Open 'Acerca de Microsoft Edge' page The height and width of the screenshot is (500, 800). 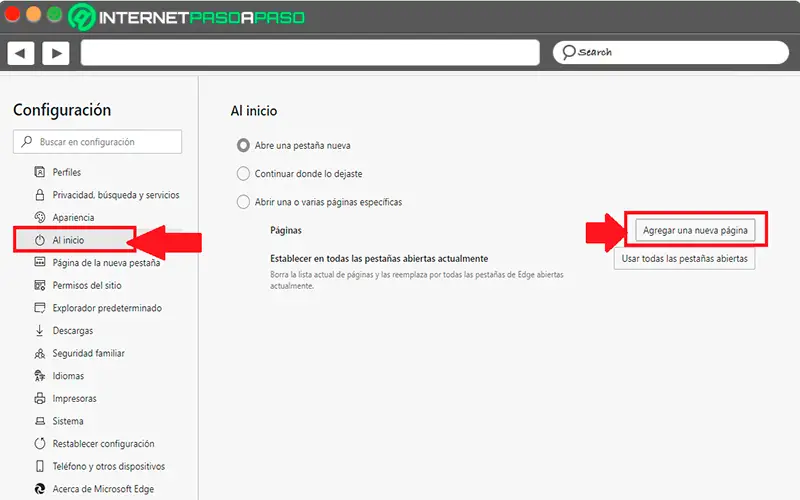103,489
